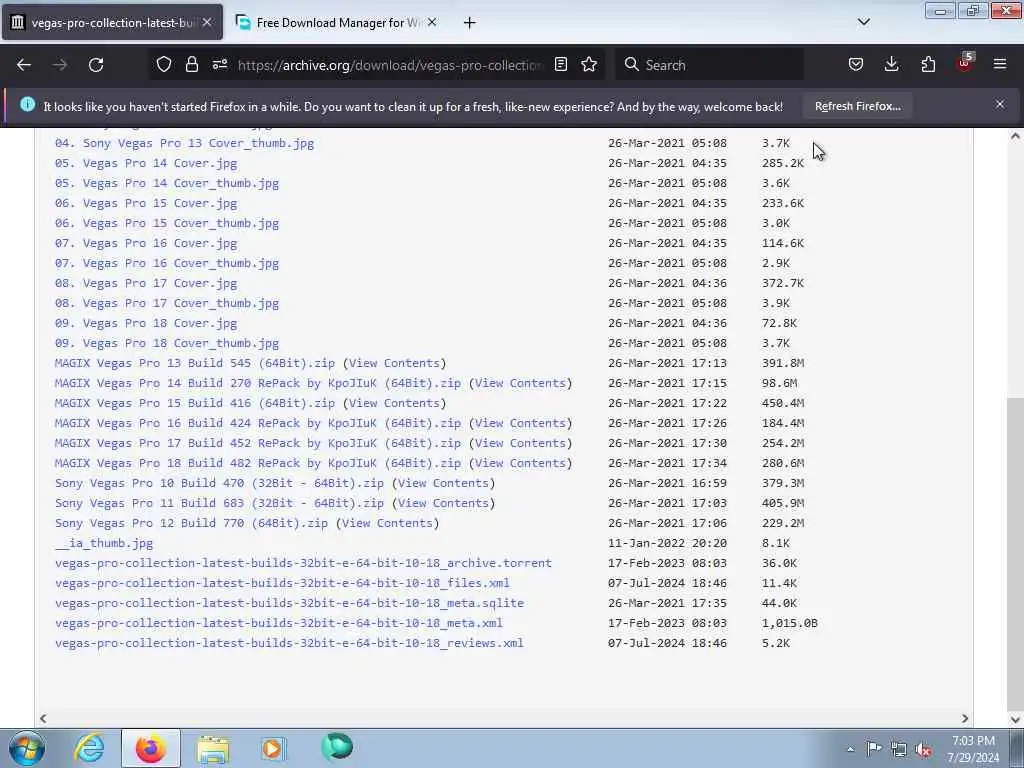View site security padlock info
This screenshot has height=768, width=1024.
(191, 65)
